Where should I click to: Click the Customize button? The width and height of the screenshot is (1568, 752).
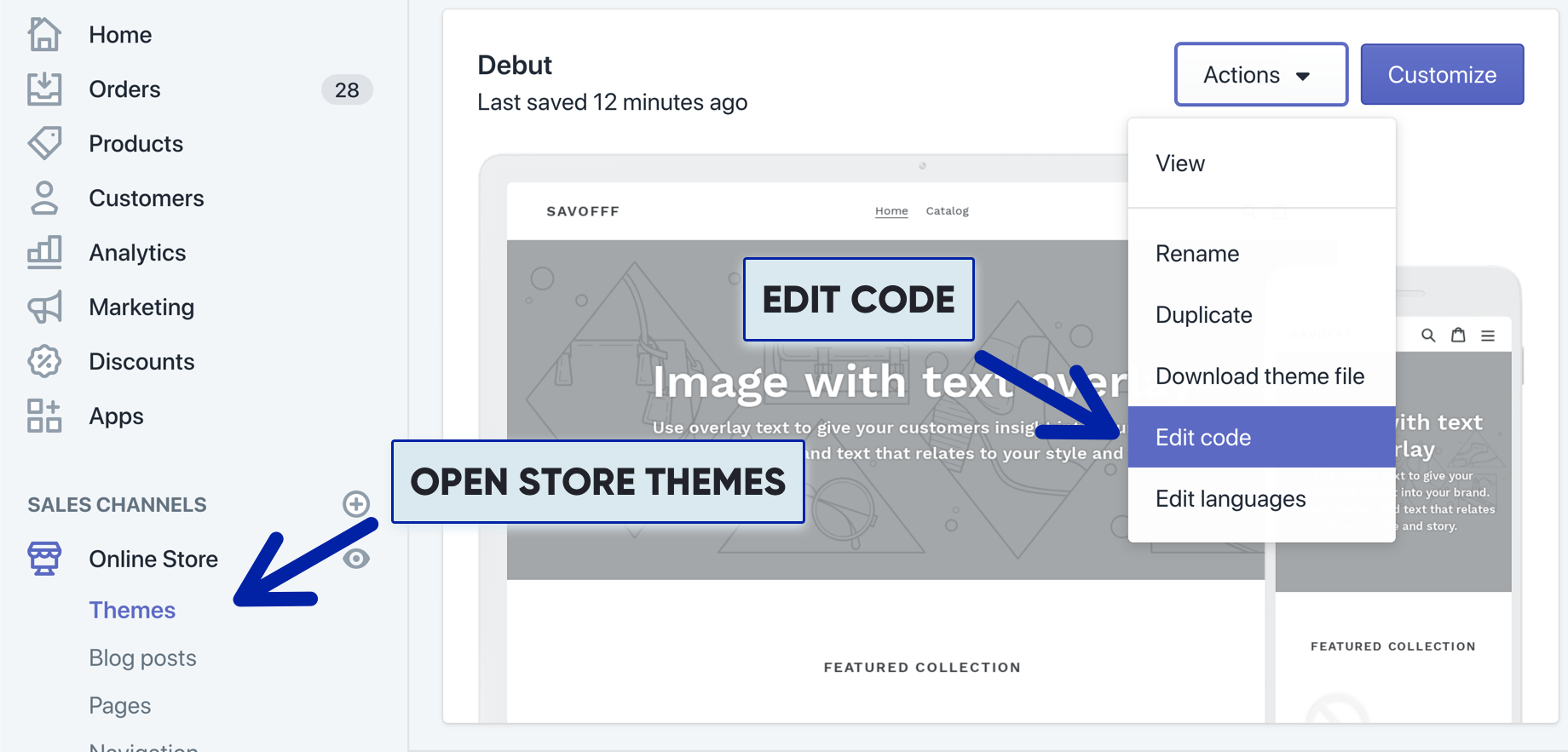[1442, 74]
